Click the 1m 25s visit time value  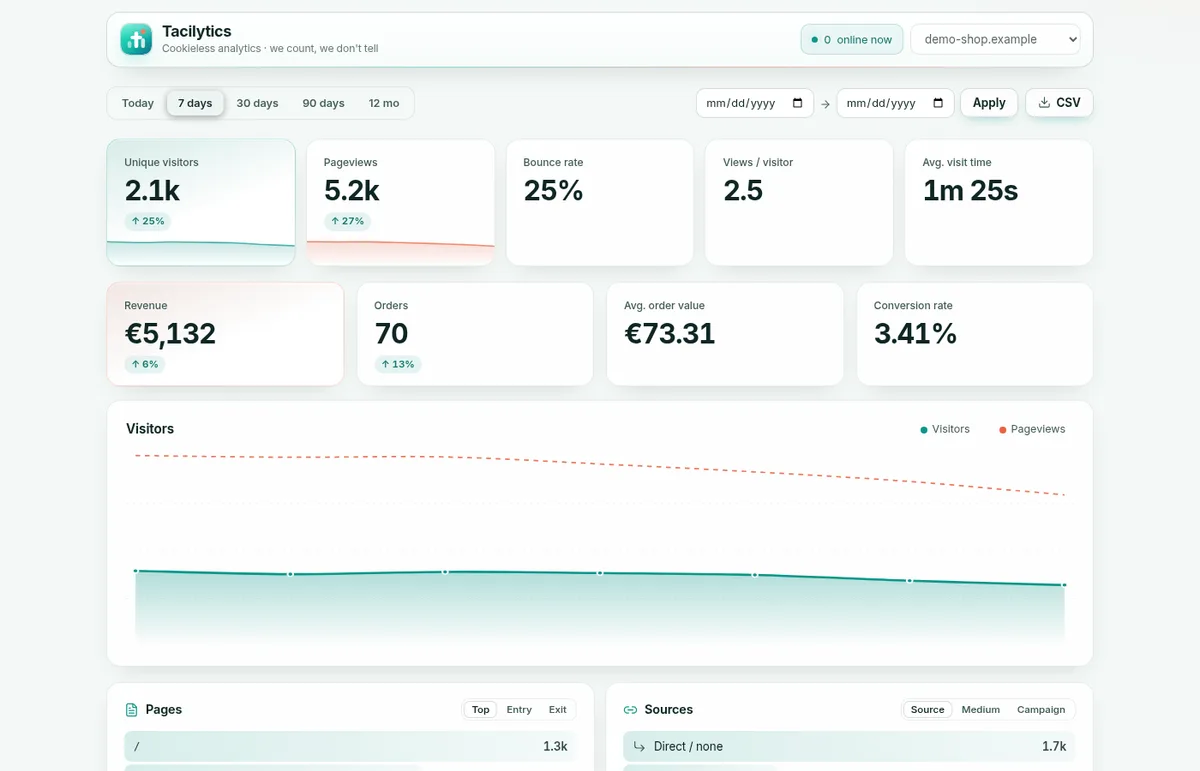coord(970,190)
